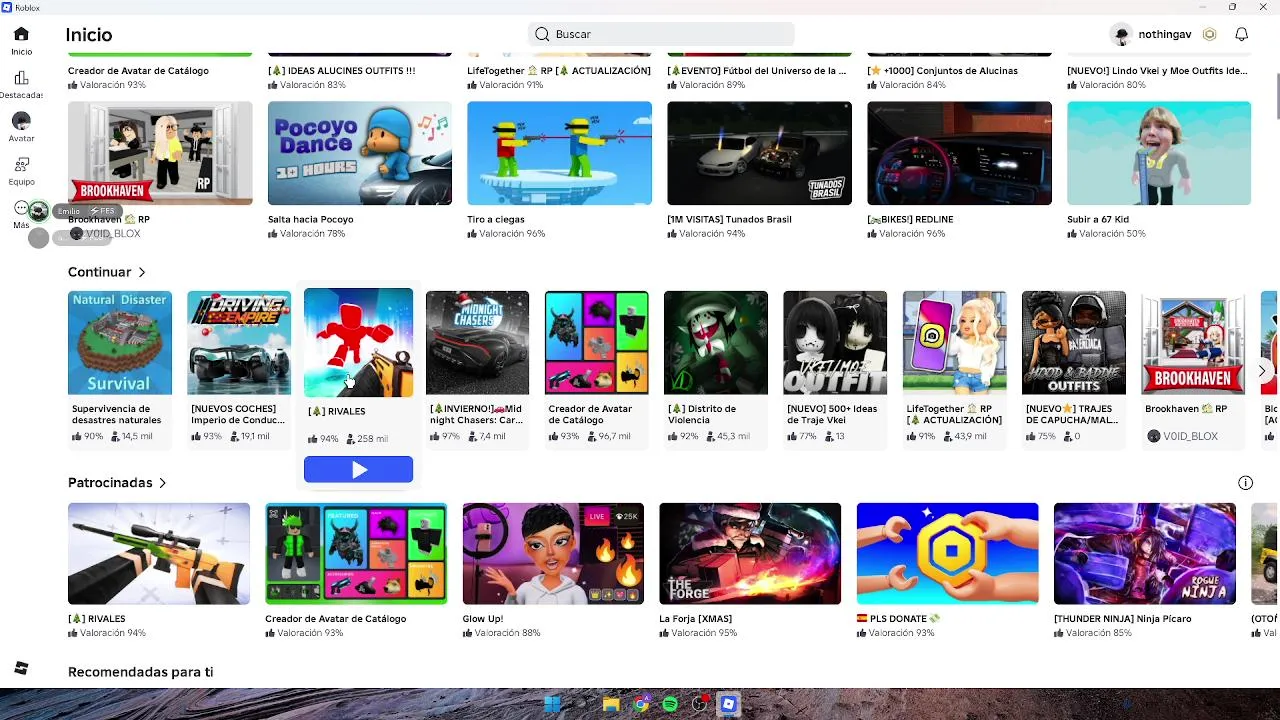Open the Tiro a ciegas game thumbnail
The width and height of the screenshot is (1280, 720).
pos(559,153)
